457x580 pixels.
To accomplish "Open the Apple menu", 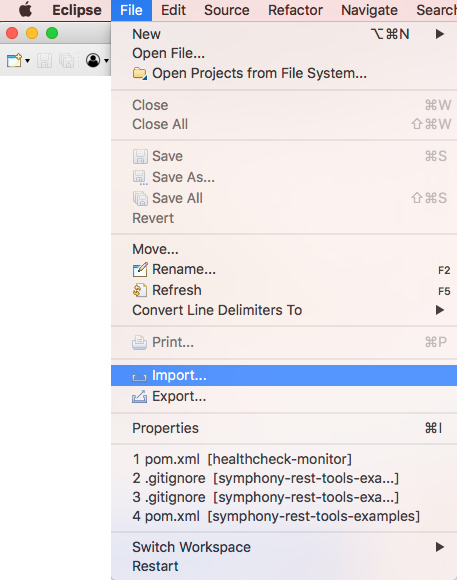I will (26, 10).
